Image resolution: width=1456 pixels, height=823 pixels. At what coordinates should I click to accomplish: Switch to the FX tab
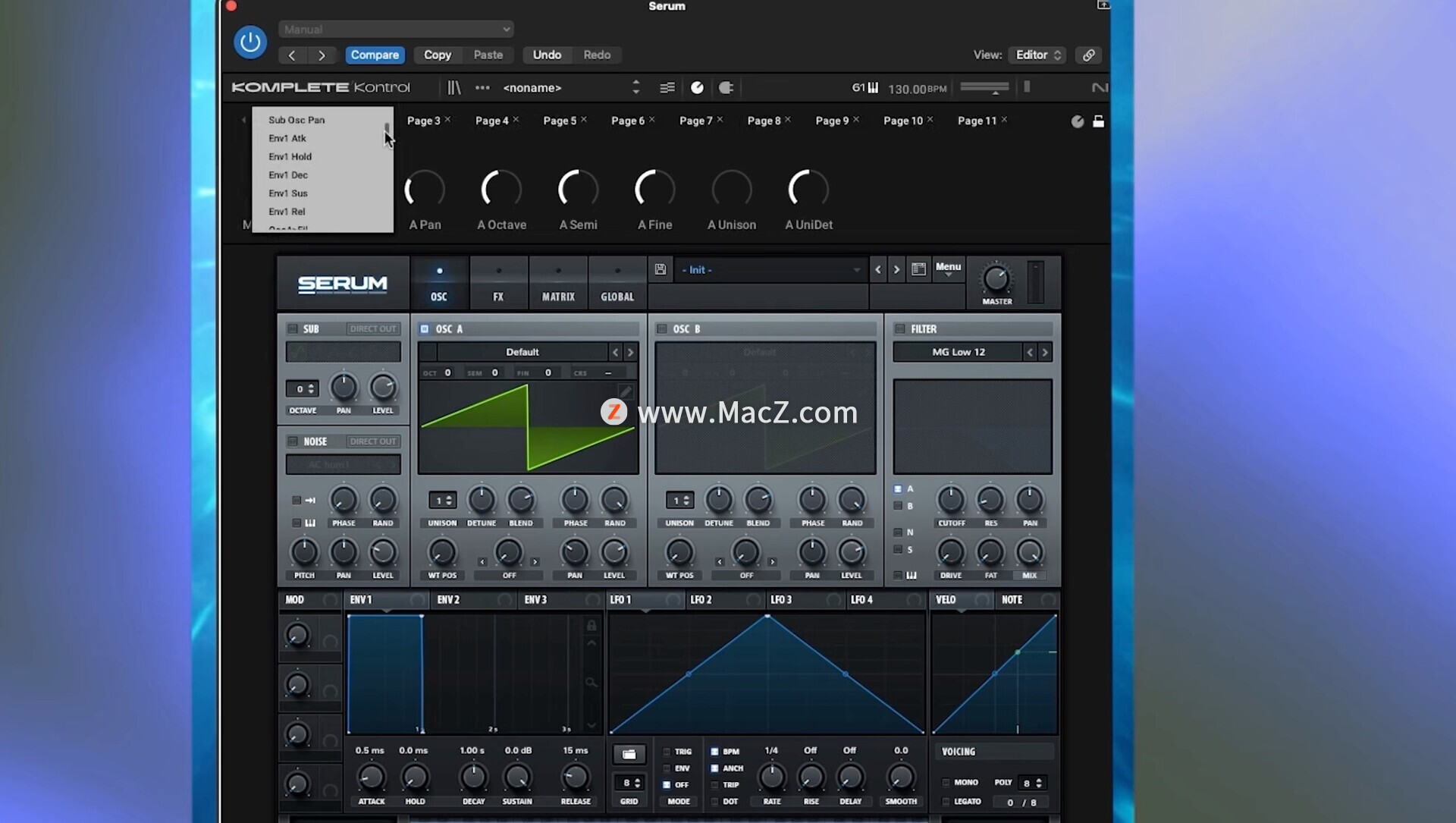tap(498, 283)
